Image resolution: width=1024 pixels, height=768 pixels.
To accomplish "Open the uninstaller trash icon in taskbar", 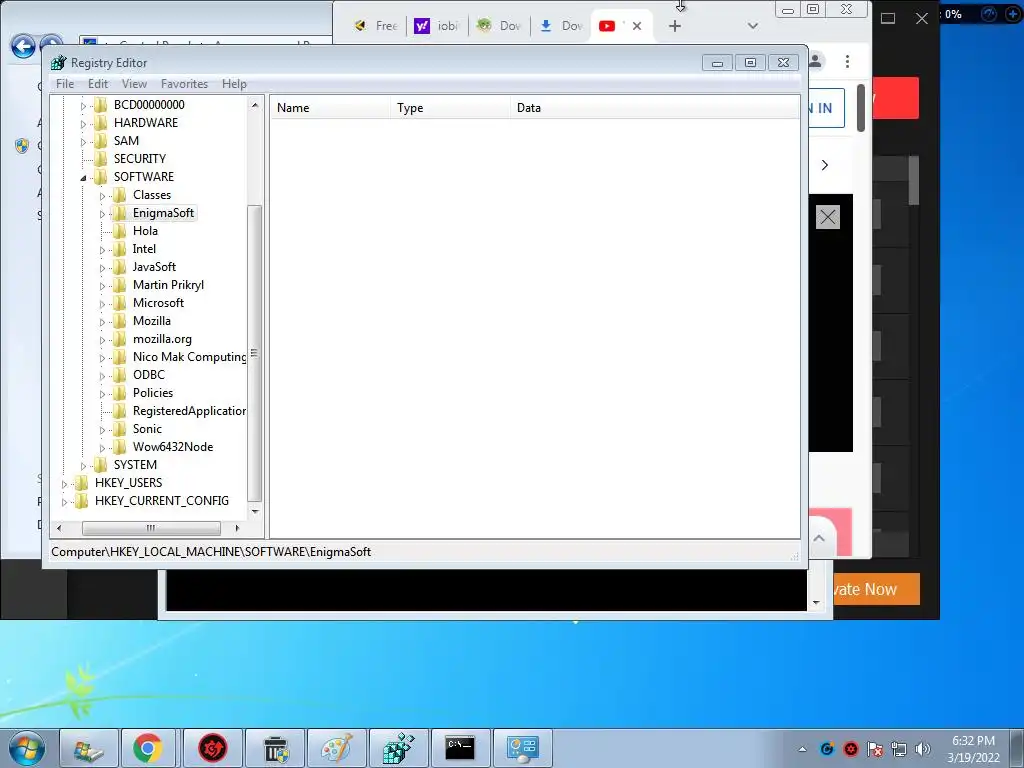I will [x=276, y=748].
